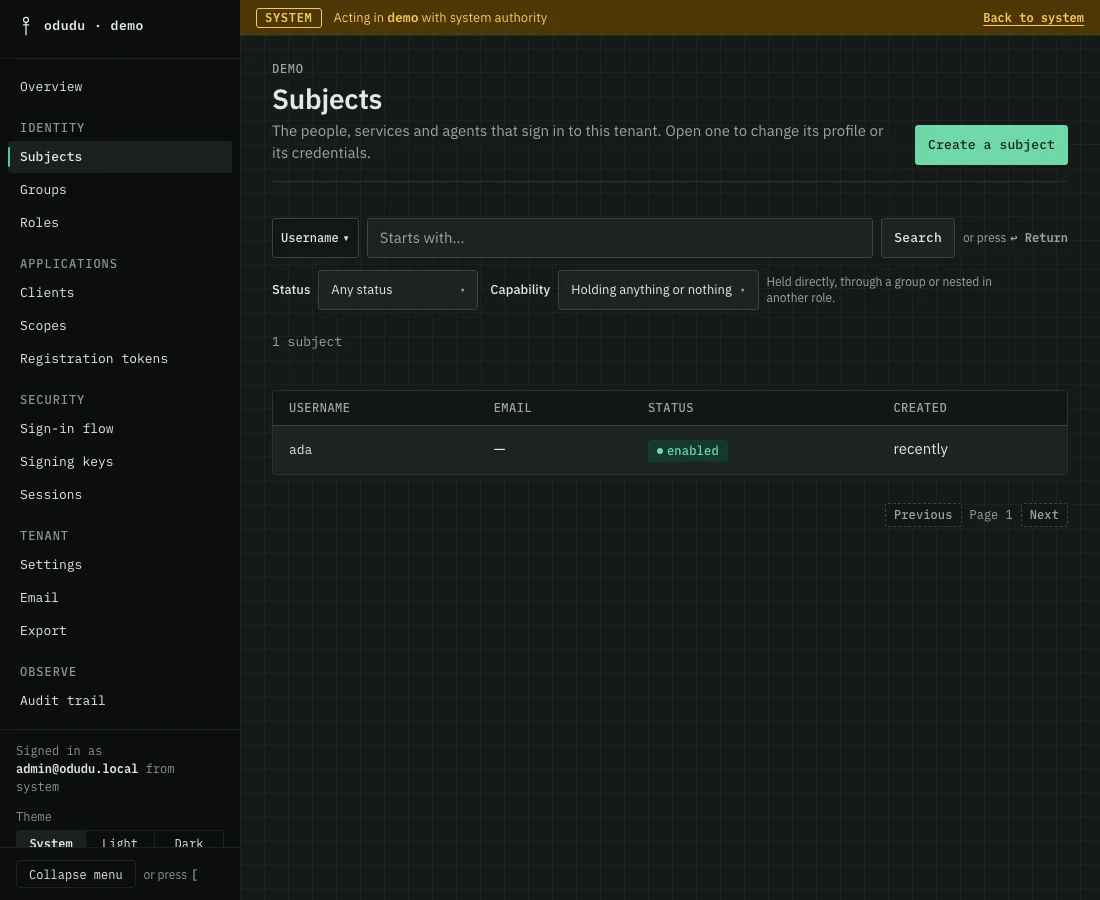Open the ada subject row

click(x=669, y=450)
